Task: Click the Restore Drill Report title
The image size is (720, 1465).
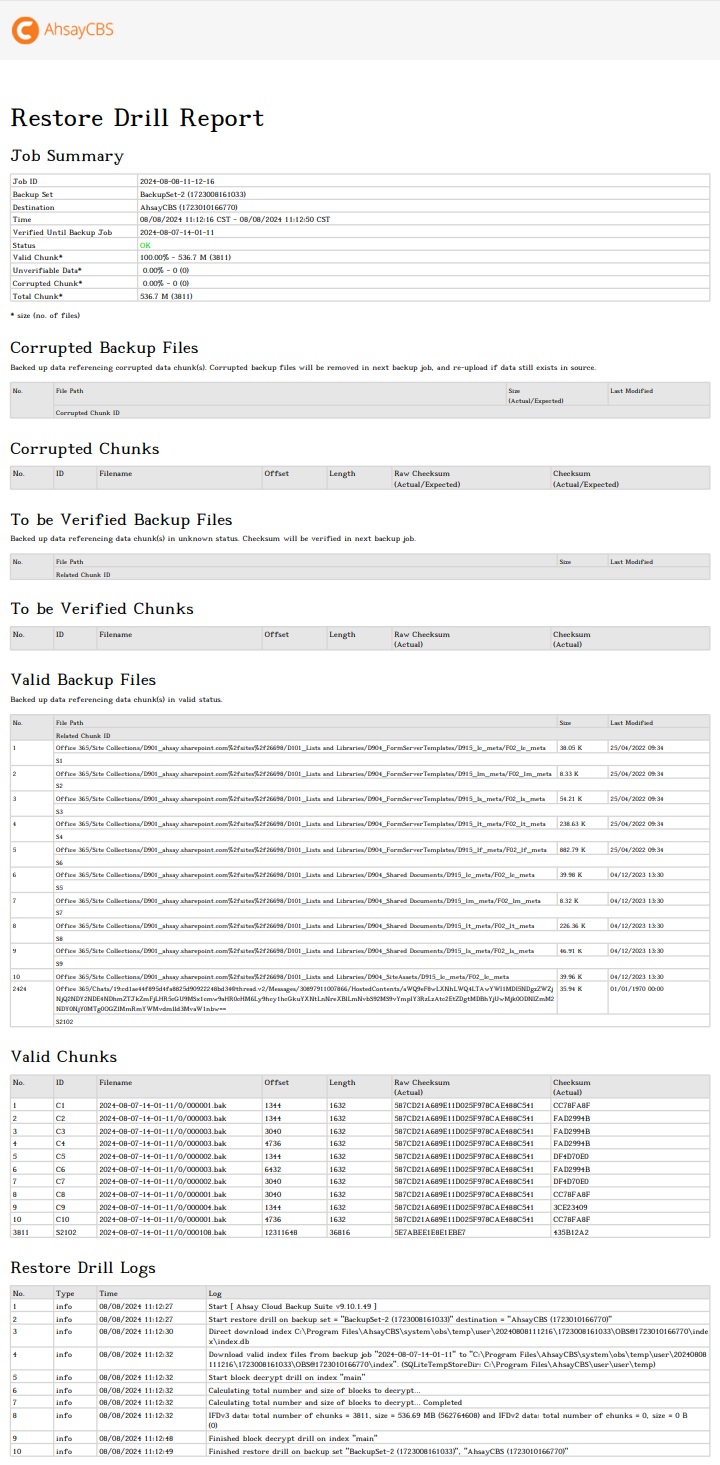Action: click(137, 118)
